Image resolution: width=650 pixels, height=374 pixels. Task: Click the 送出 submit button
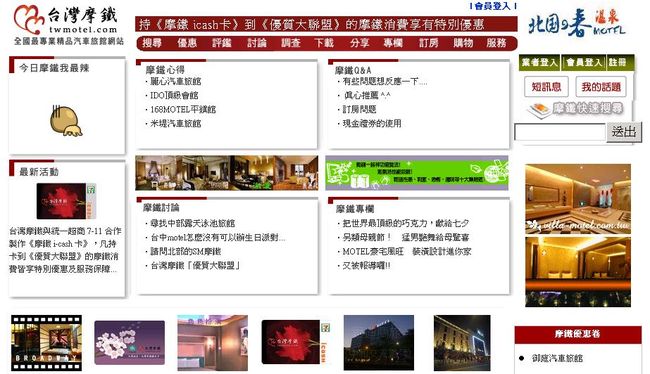point(624,132)
